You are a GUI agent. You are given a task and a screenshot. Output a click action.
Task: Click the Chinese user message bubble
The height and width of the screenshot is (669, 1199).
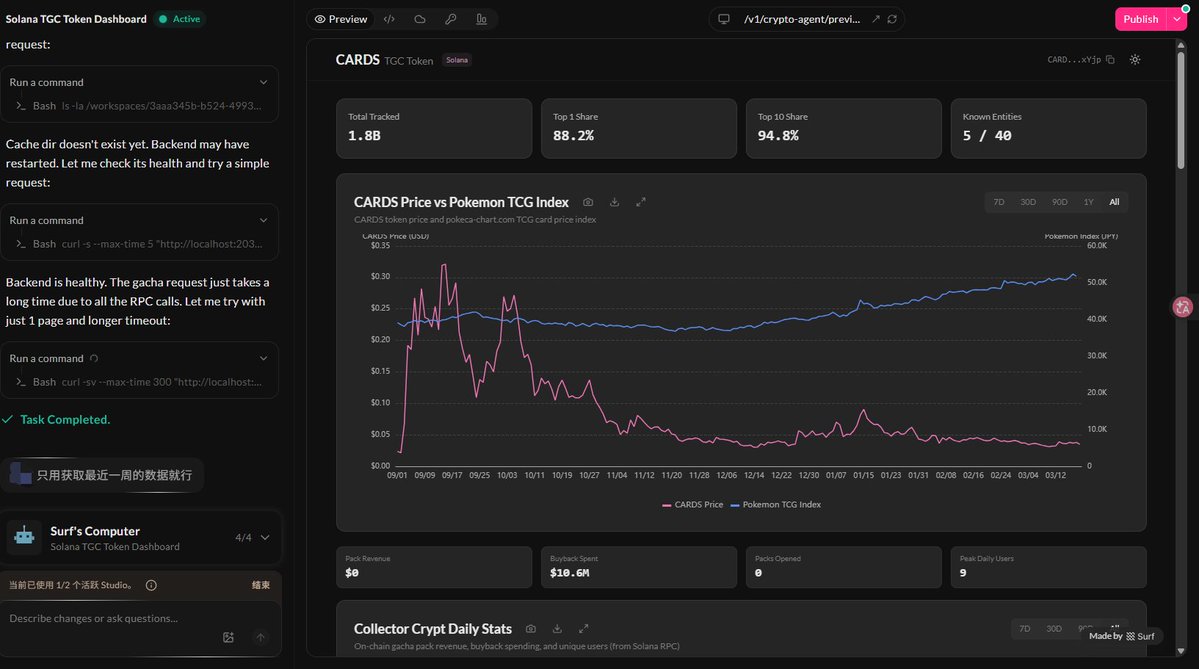point(102,475)
